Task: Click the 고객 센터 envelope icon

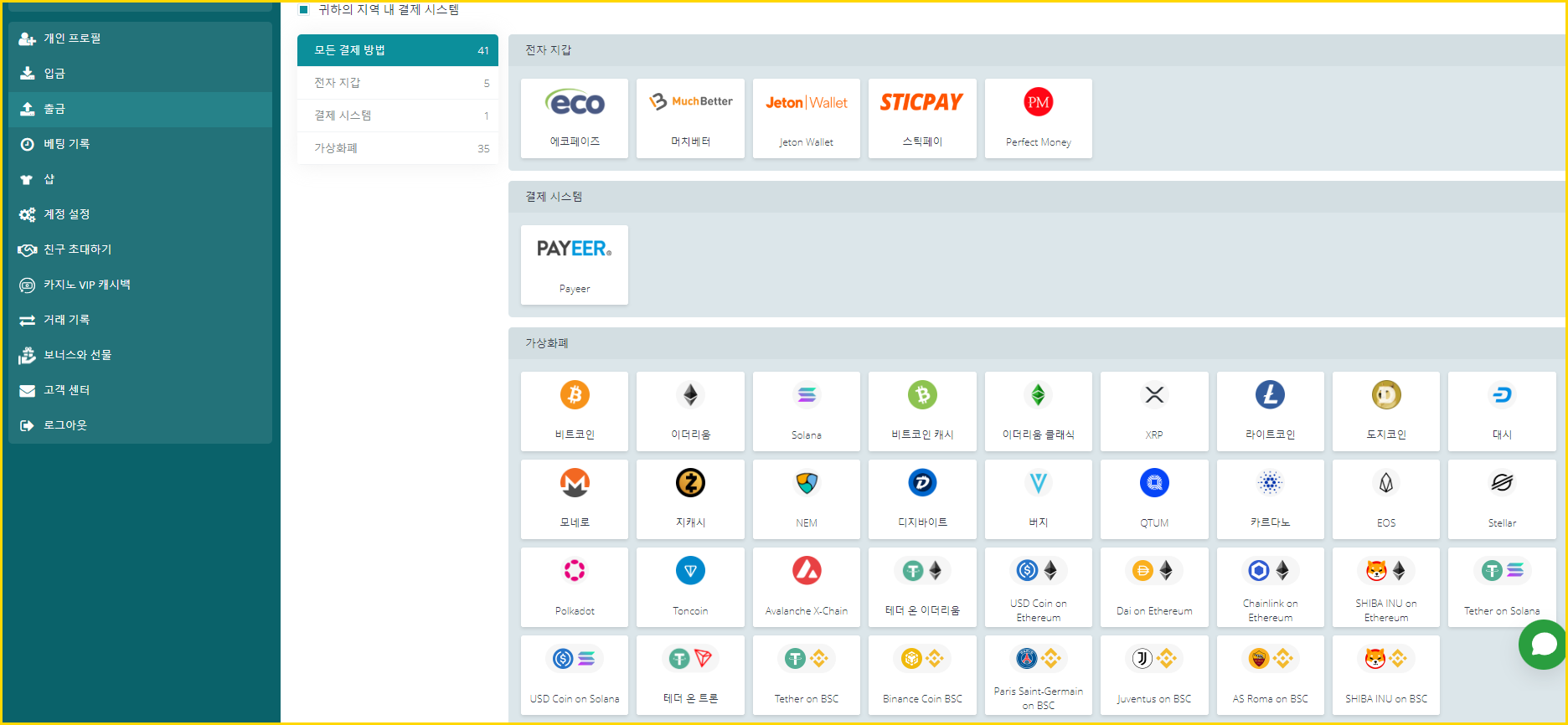Action: (x=27, y=390)
